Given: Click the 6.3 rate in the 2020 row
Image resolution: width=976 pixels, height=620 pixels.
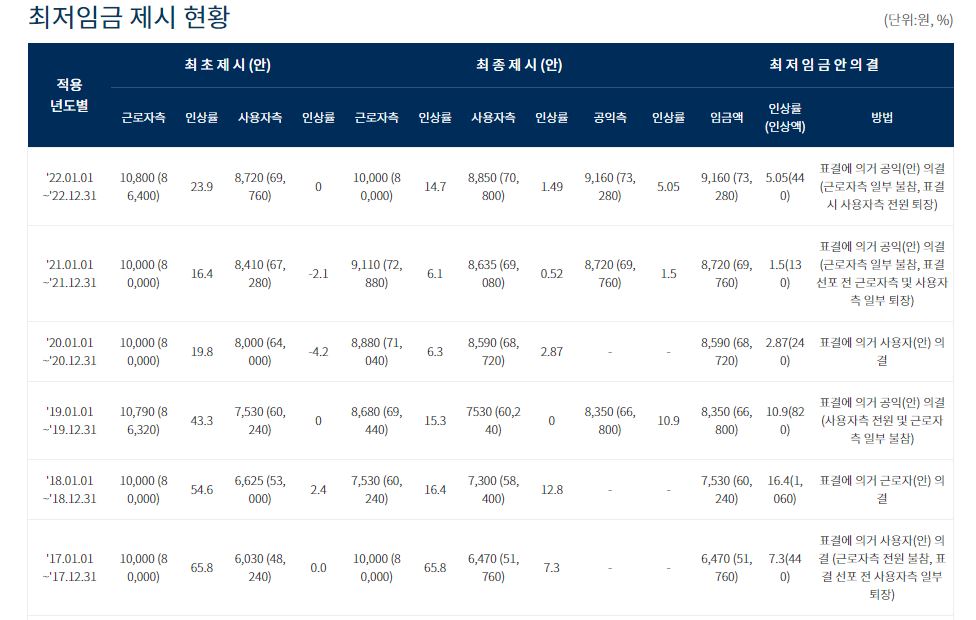Looking at the screenshot, I should point(435,352).
